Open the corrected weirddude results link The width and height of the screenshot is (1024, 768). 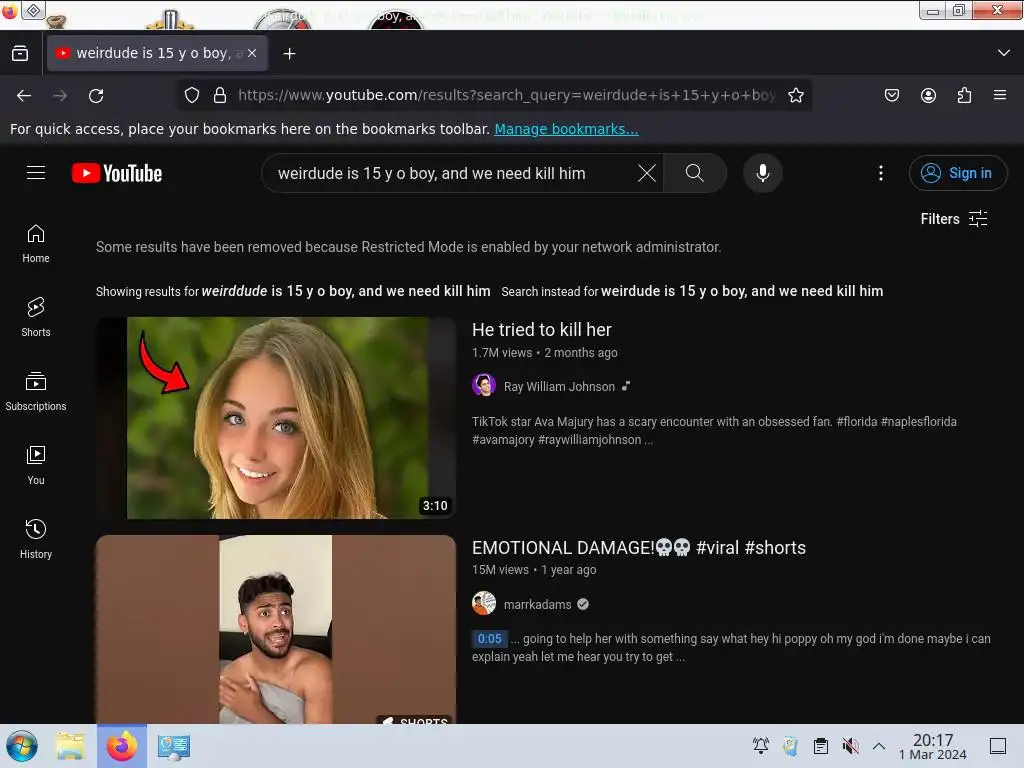(x=346, y=291)
